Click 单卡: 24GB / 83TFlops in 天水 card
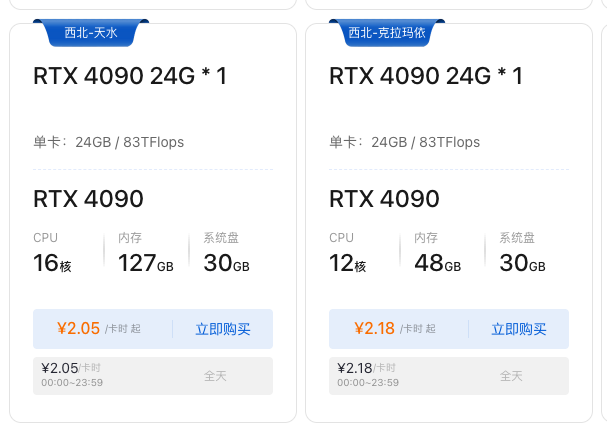The image size is (607, 430). point(108,142)
